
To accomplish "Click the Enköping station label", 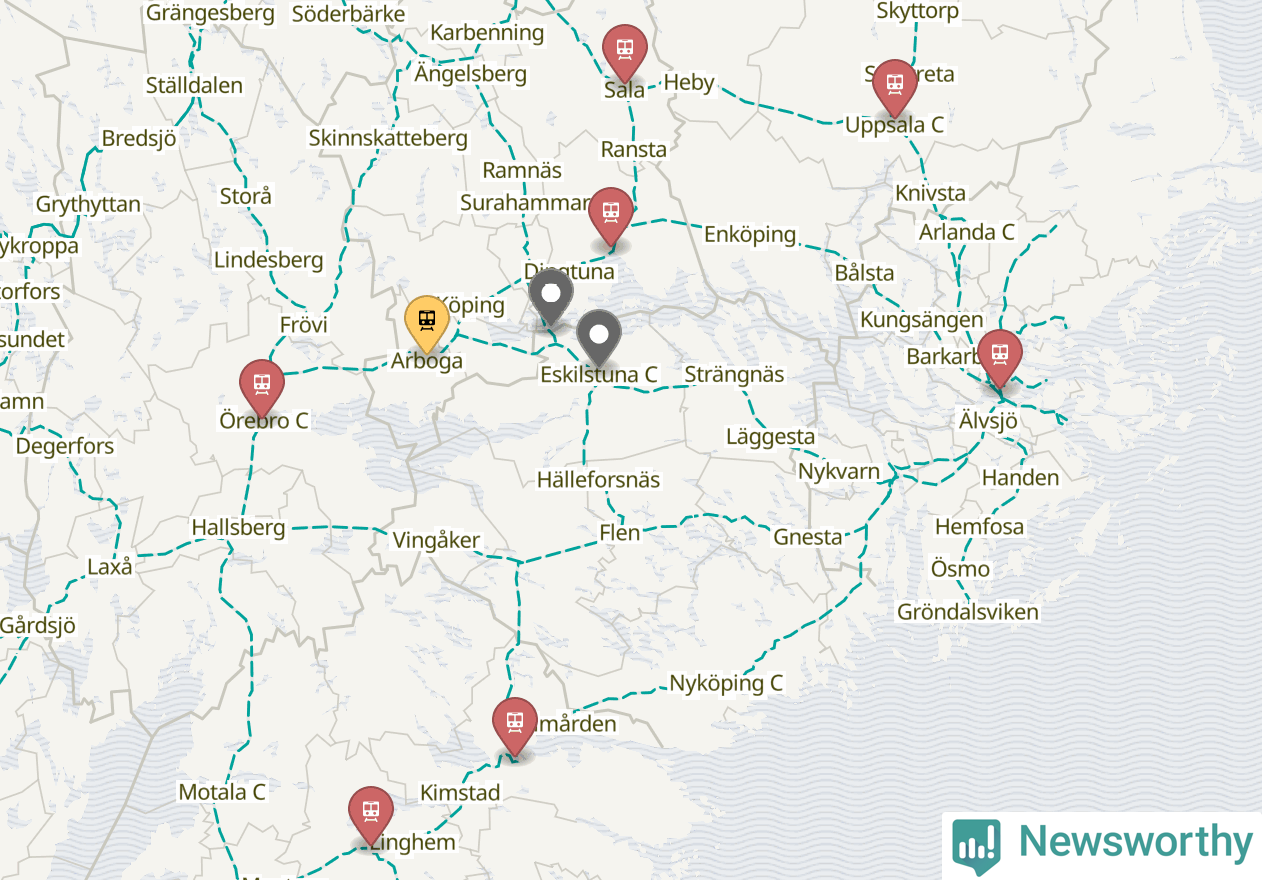I will (750, 234).
